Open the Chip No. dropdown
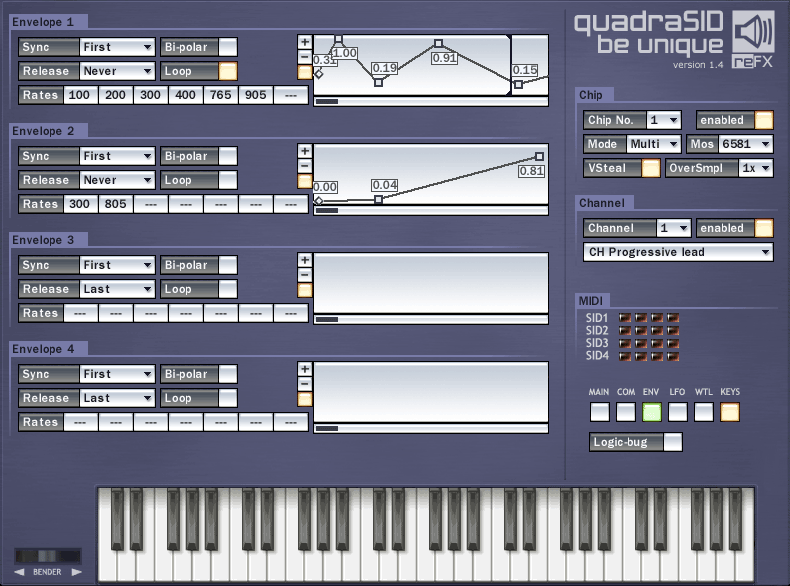 pyautogui.click(x=664, y=120)
